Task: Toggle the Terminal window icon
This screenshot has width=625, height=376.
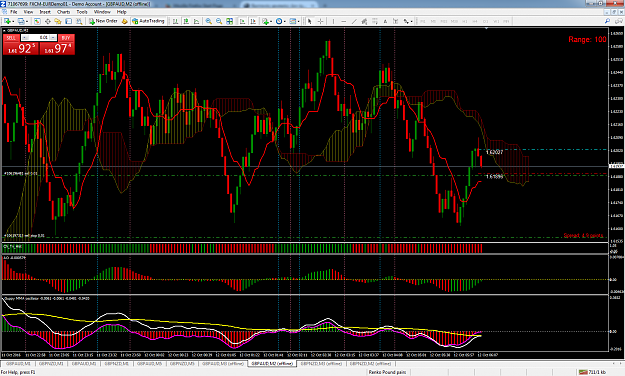Action: [x=69, y=21]
